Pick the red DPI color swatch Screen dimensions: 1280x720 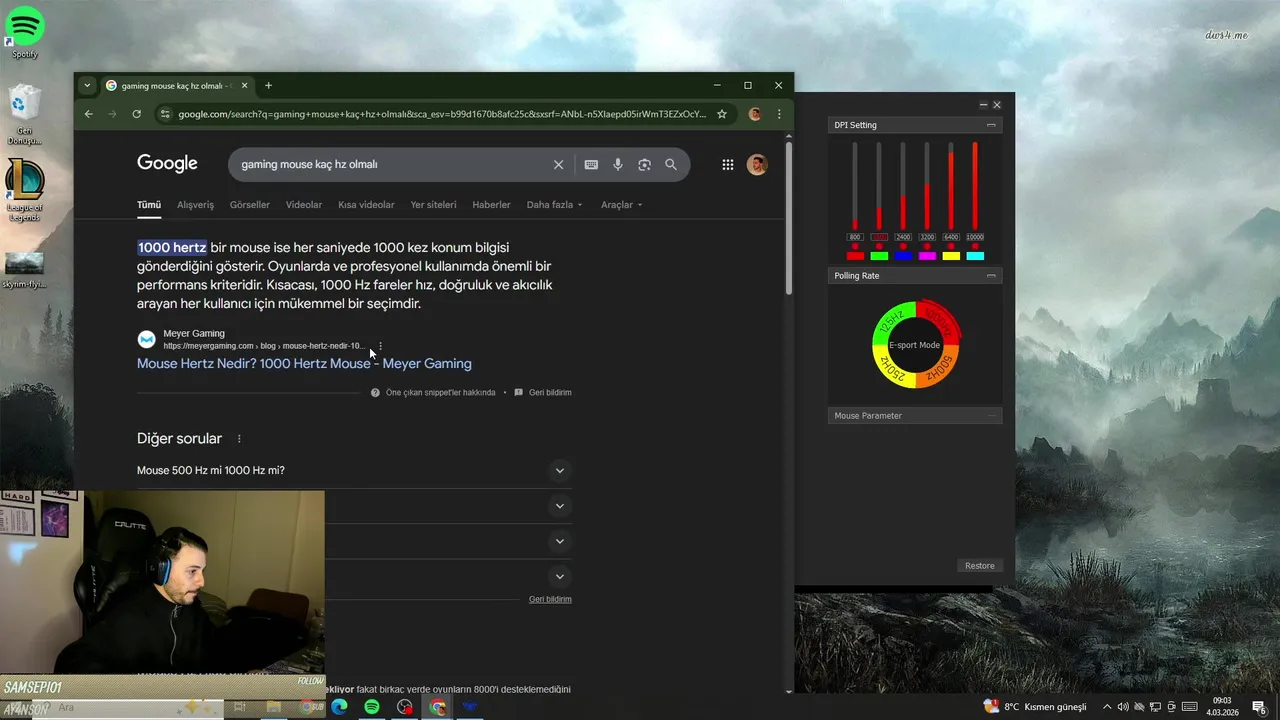click(855, 256)
